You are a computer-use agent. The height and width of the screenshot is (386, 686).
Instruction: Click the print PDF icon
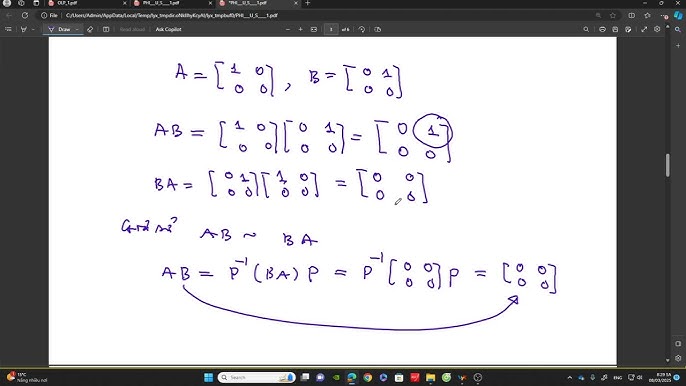coord(602,29)
